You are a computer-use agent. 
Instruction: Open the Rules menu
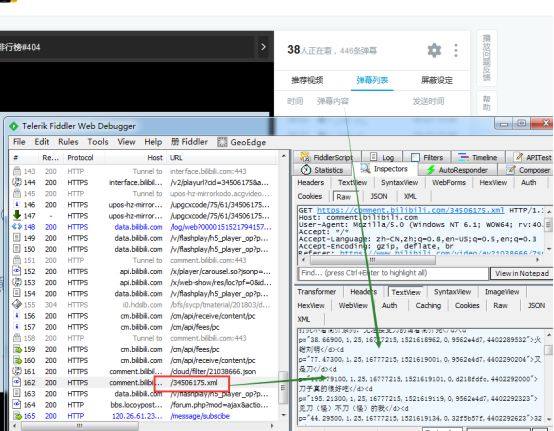[x=68, y=142]
